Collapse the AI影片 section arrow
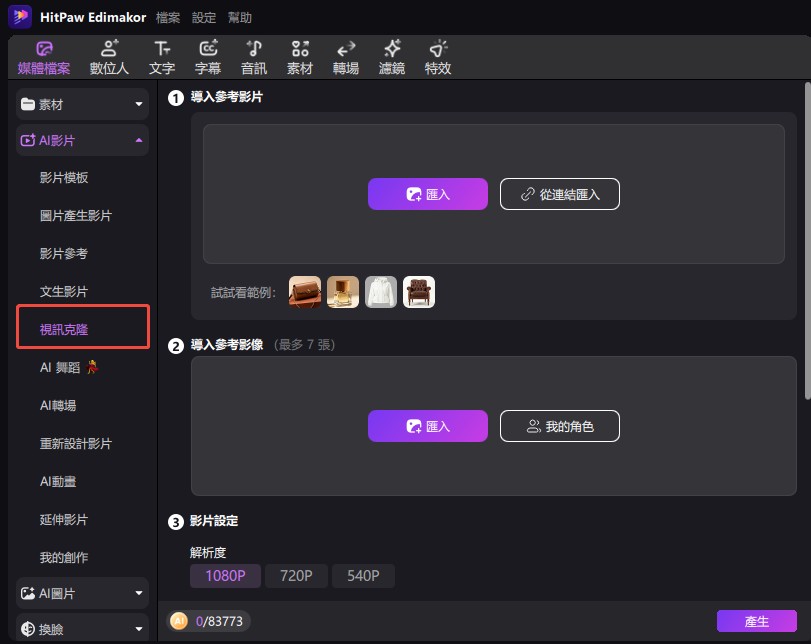Viewport: 811px width, 644px height. tap(139, 140)
